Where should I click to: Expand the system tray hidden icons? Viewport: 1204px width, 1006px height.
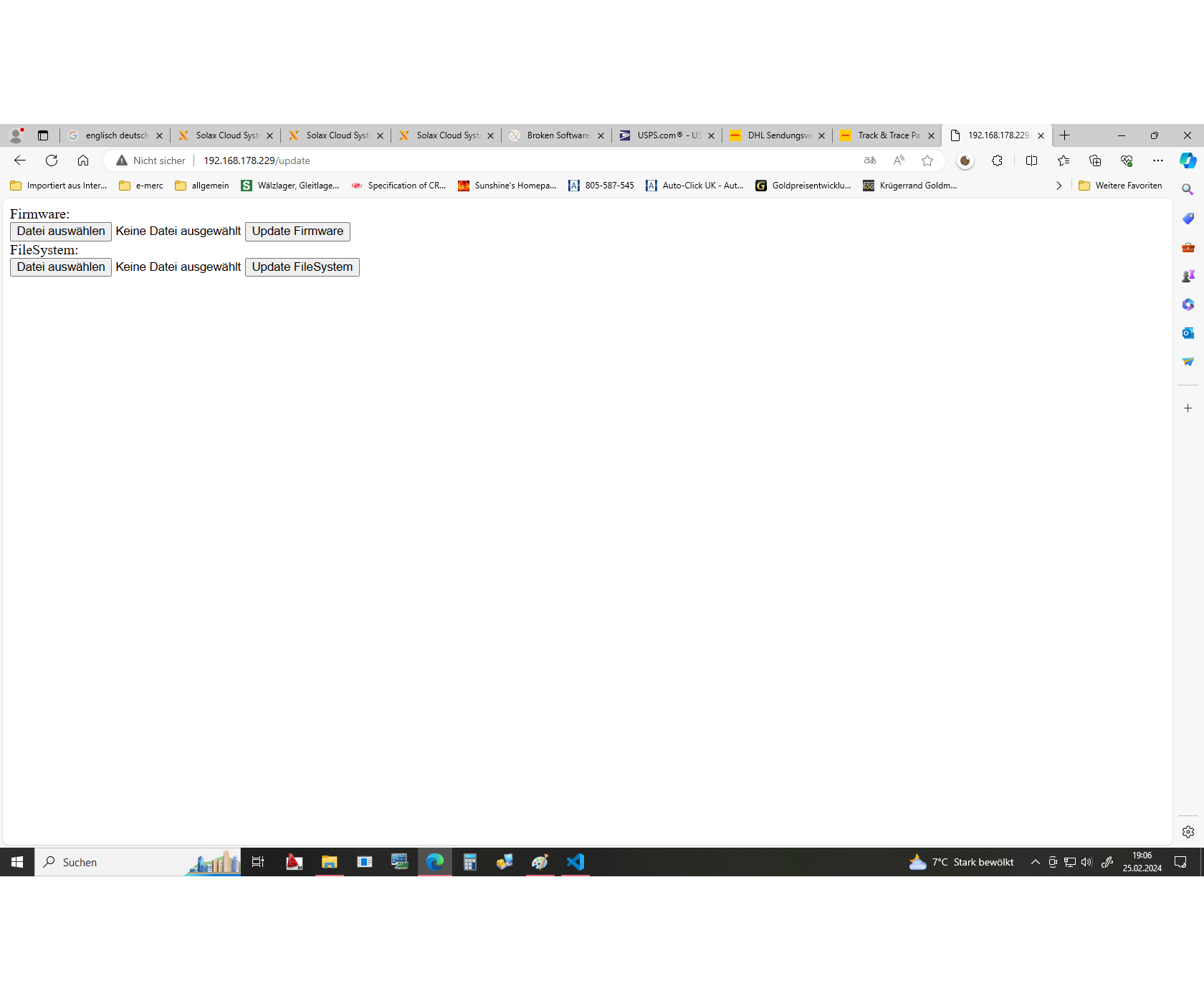[1035, 862]
